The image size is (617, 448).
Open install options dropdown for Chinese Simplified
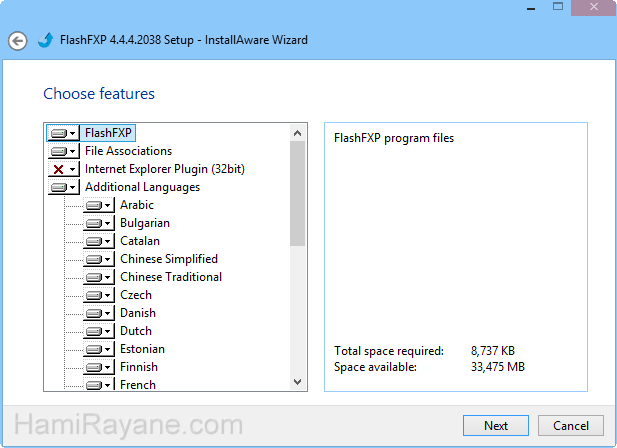pos(98,259)
